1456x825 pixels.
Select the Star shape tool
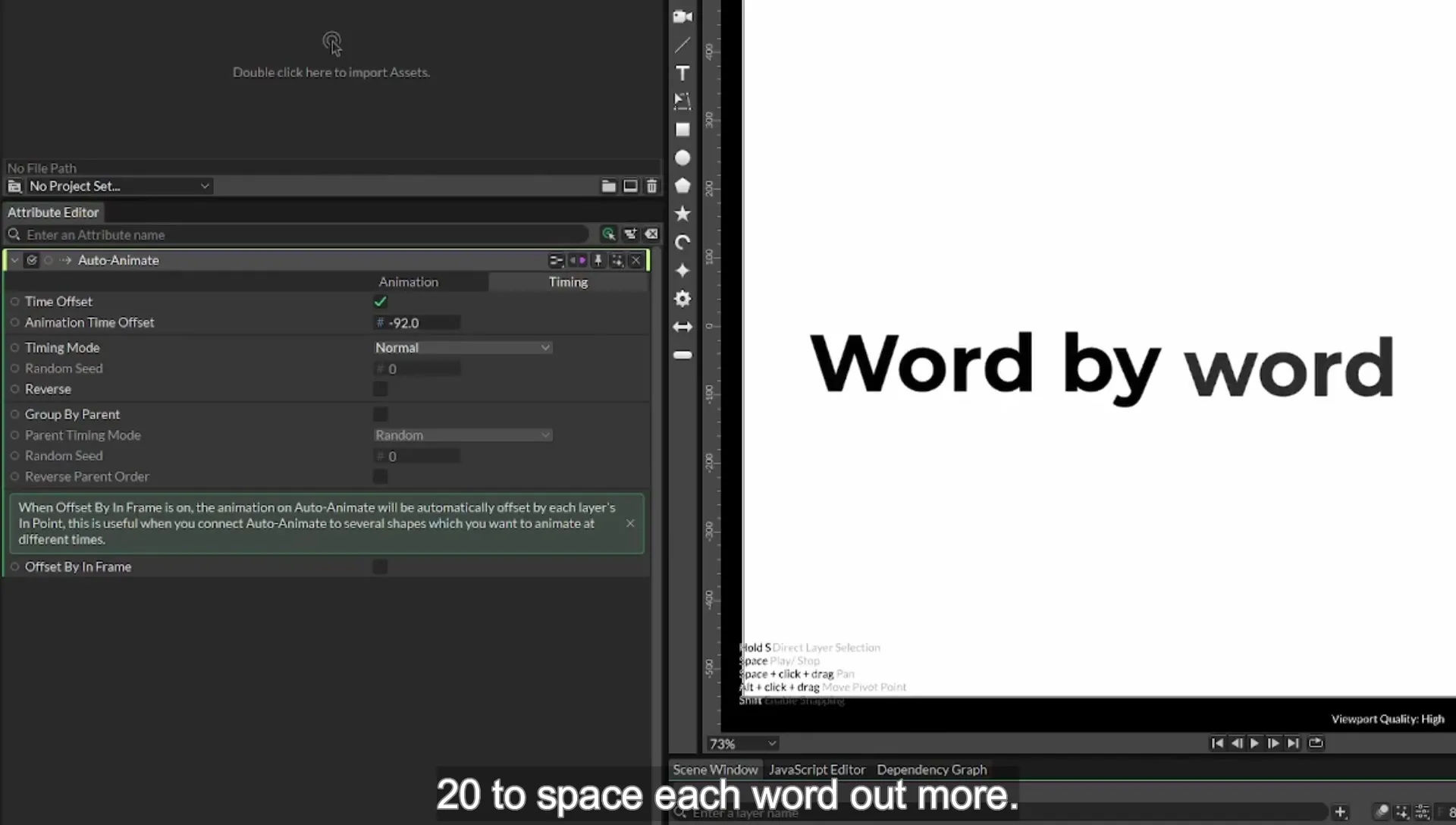[682, 214]
